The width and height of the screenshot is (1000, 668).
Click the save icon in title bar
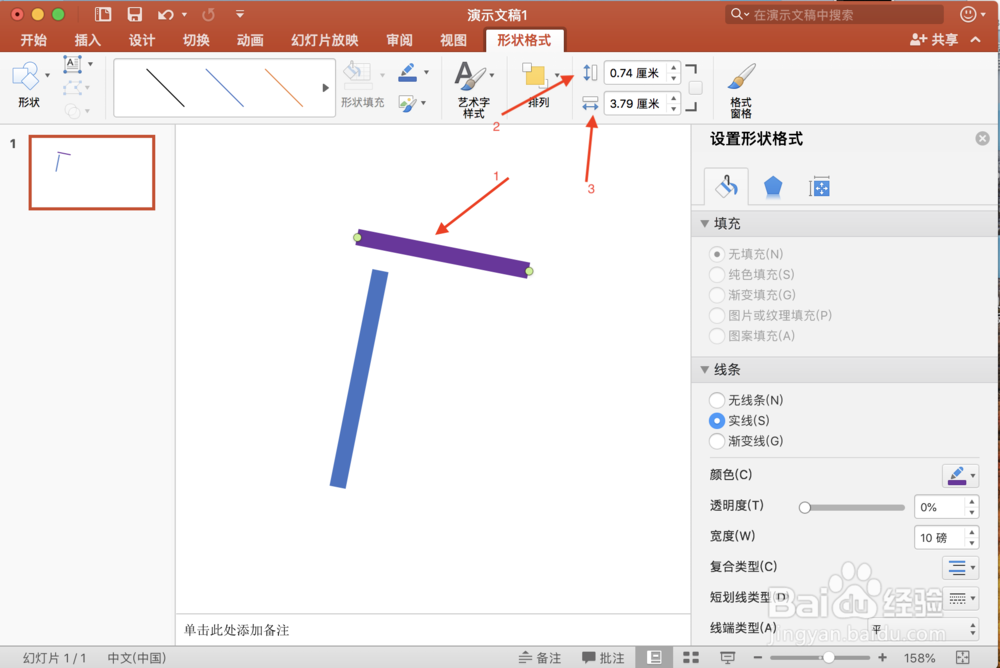click(x=135, y=14)
